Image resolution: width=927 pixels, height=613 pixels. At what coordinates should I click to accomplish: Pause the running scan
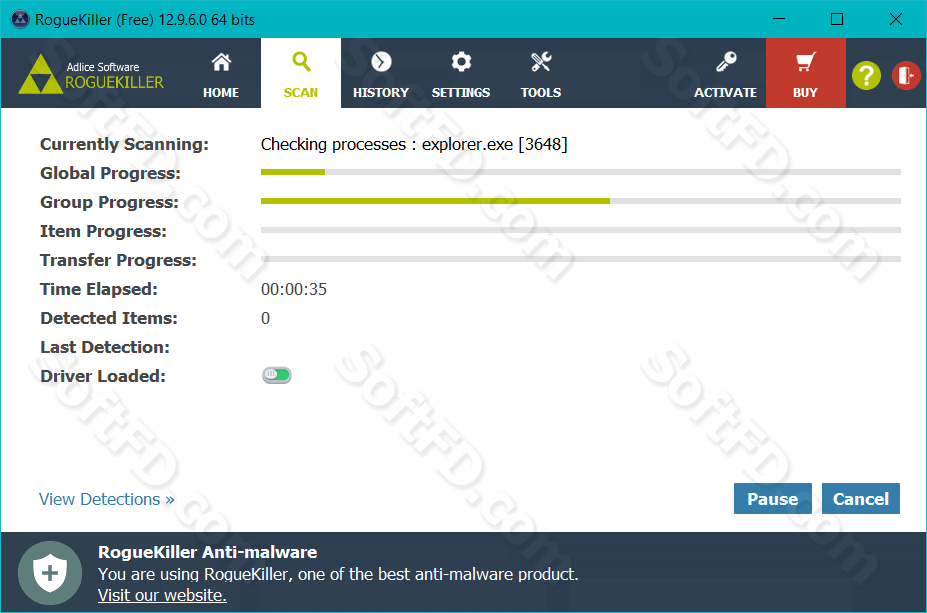pos(773,499)
